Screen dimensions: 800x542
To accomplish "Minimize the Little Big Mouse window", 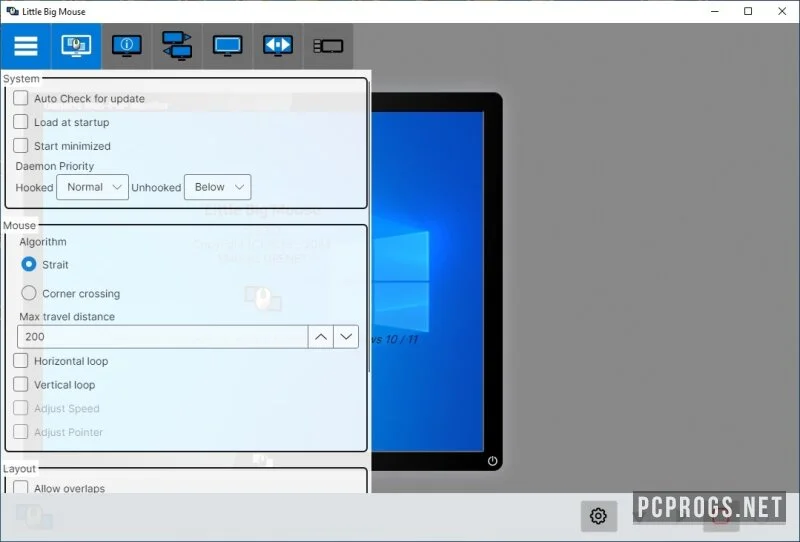I will click(715, 11).
